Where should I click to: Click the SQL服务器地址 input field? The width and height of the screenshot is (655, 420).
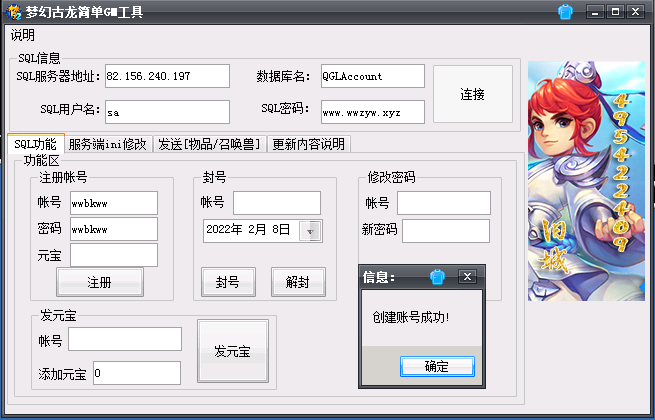click(167, 76)
